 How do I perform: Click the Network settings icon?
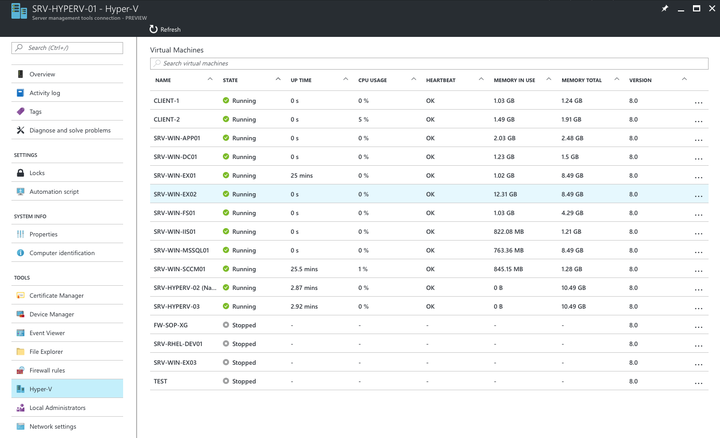(x=20, y=427)
